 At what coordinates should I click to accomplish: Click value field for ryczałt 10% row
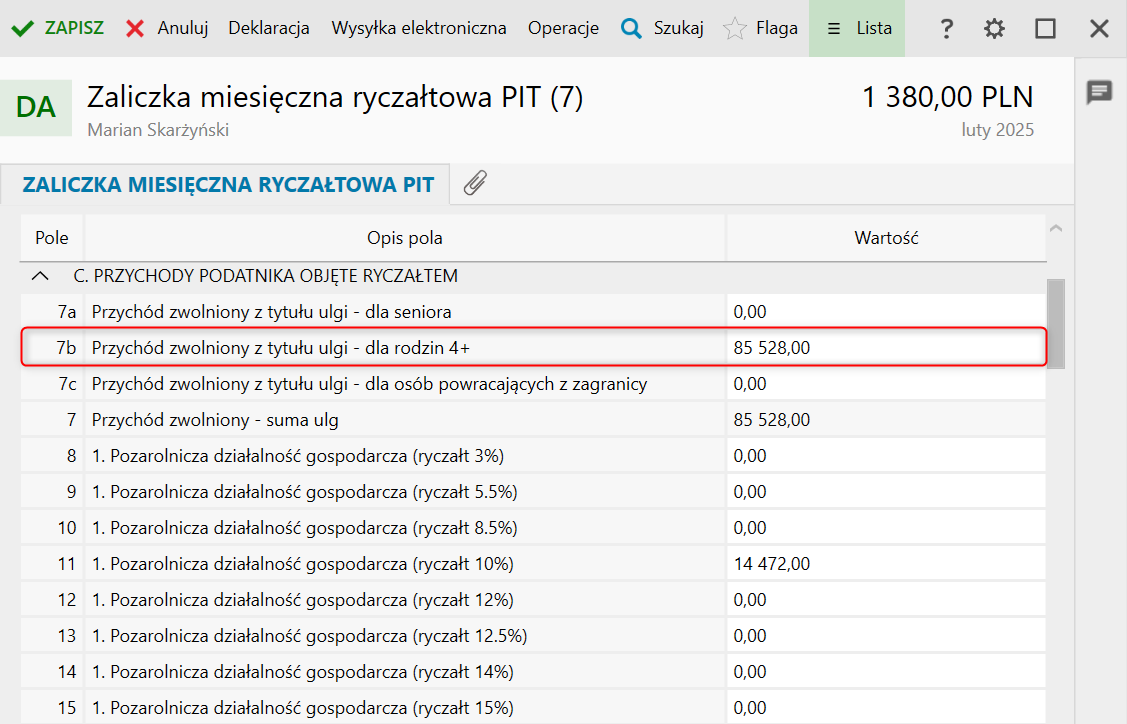[886, 564]
